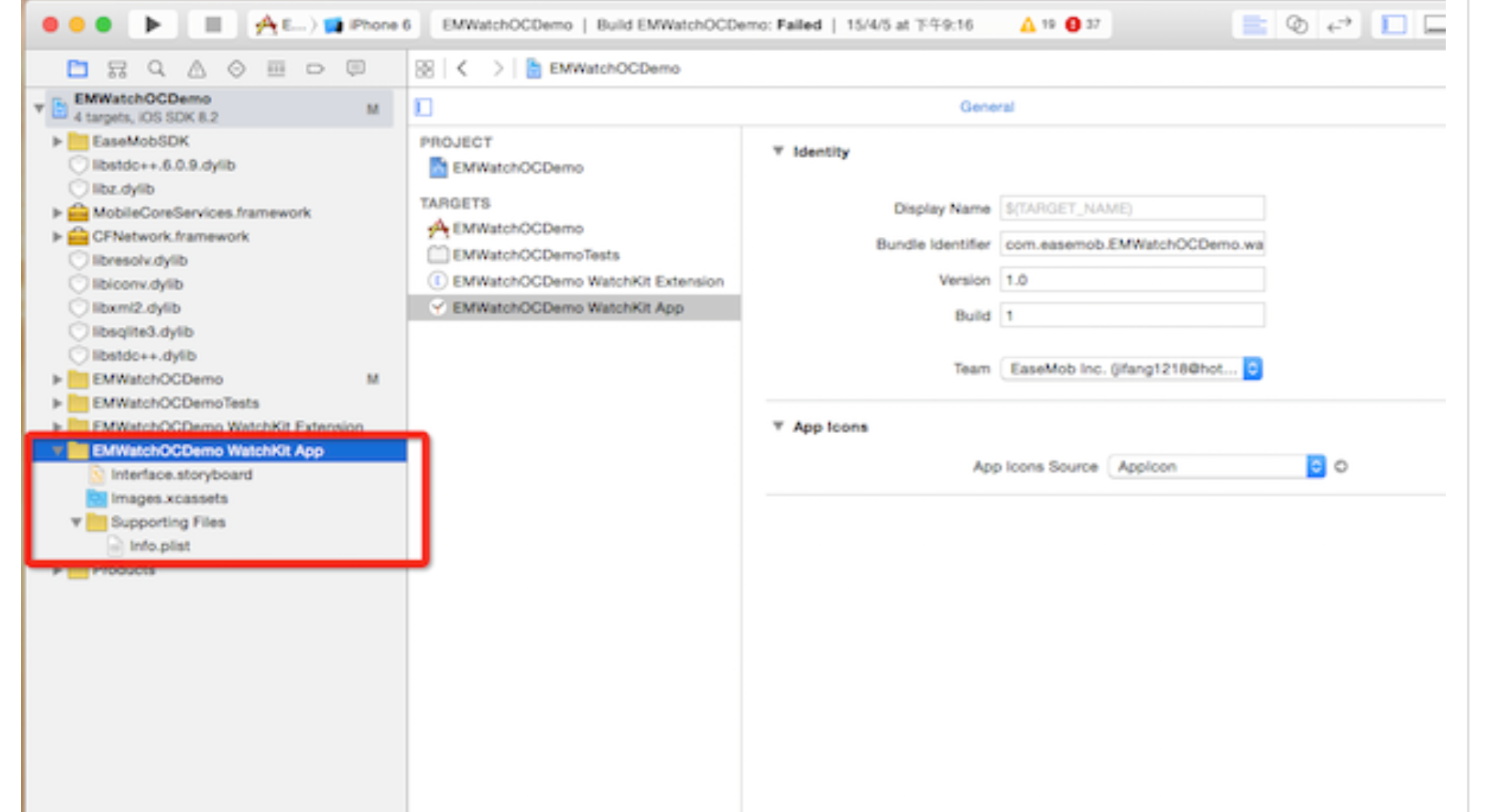1503x812 pixels.
Task: Open the Symbol navigator
Action: pyautogui.click(x=117, y=69)
